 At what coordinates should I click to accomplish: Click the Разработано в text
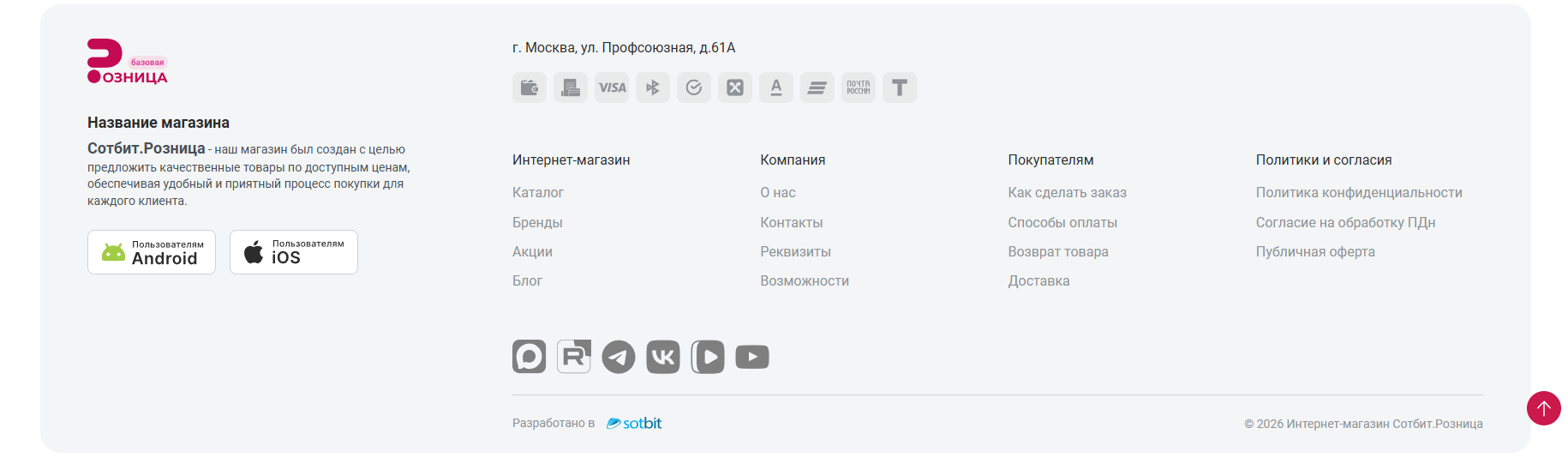tap(554, 423)
